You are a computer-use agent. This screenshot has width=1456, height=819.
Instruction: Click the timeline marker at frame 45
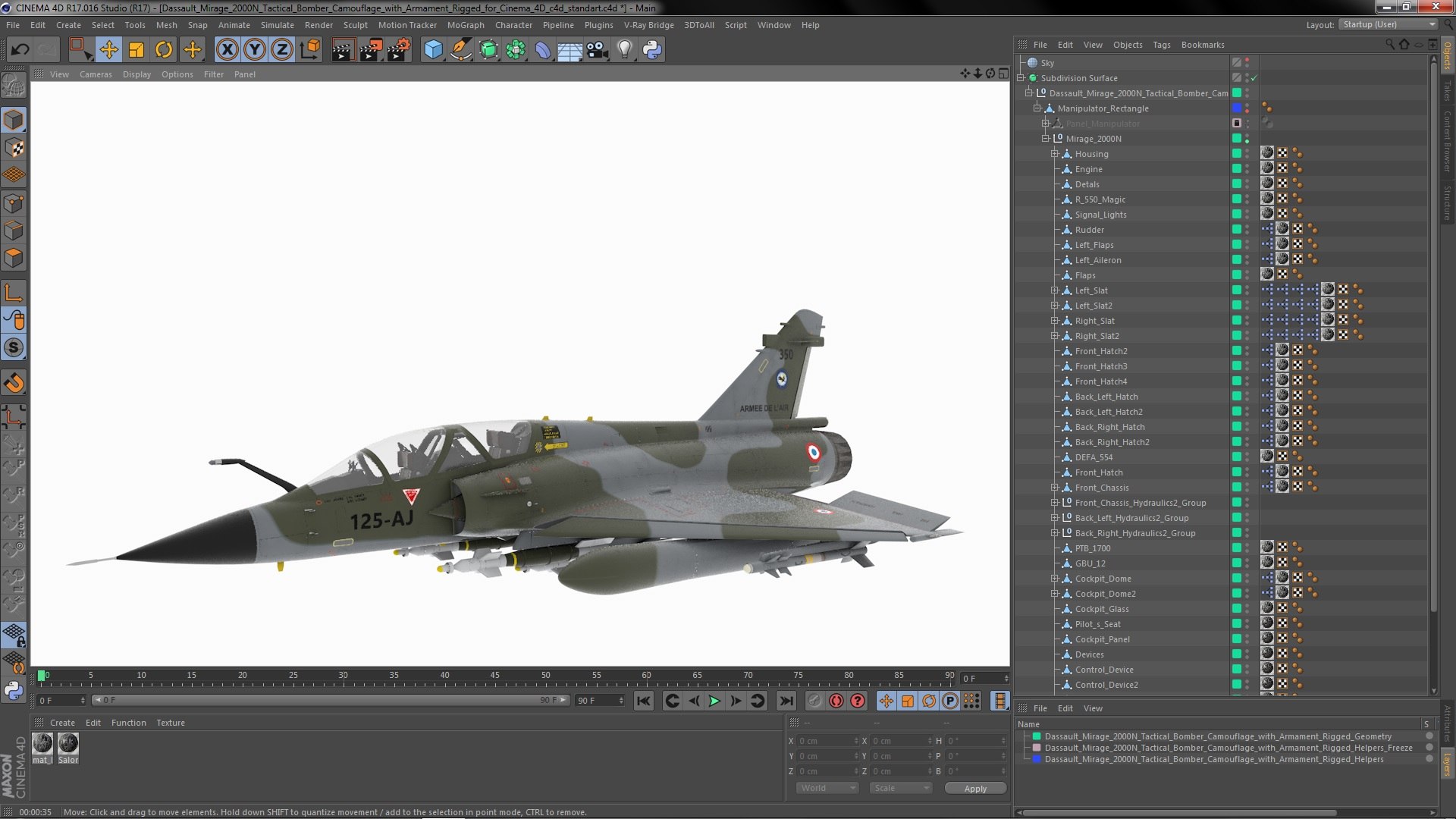tap(495, 676)
